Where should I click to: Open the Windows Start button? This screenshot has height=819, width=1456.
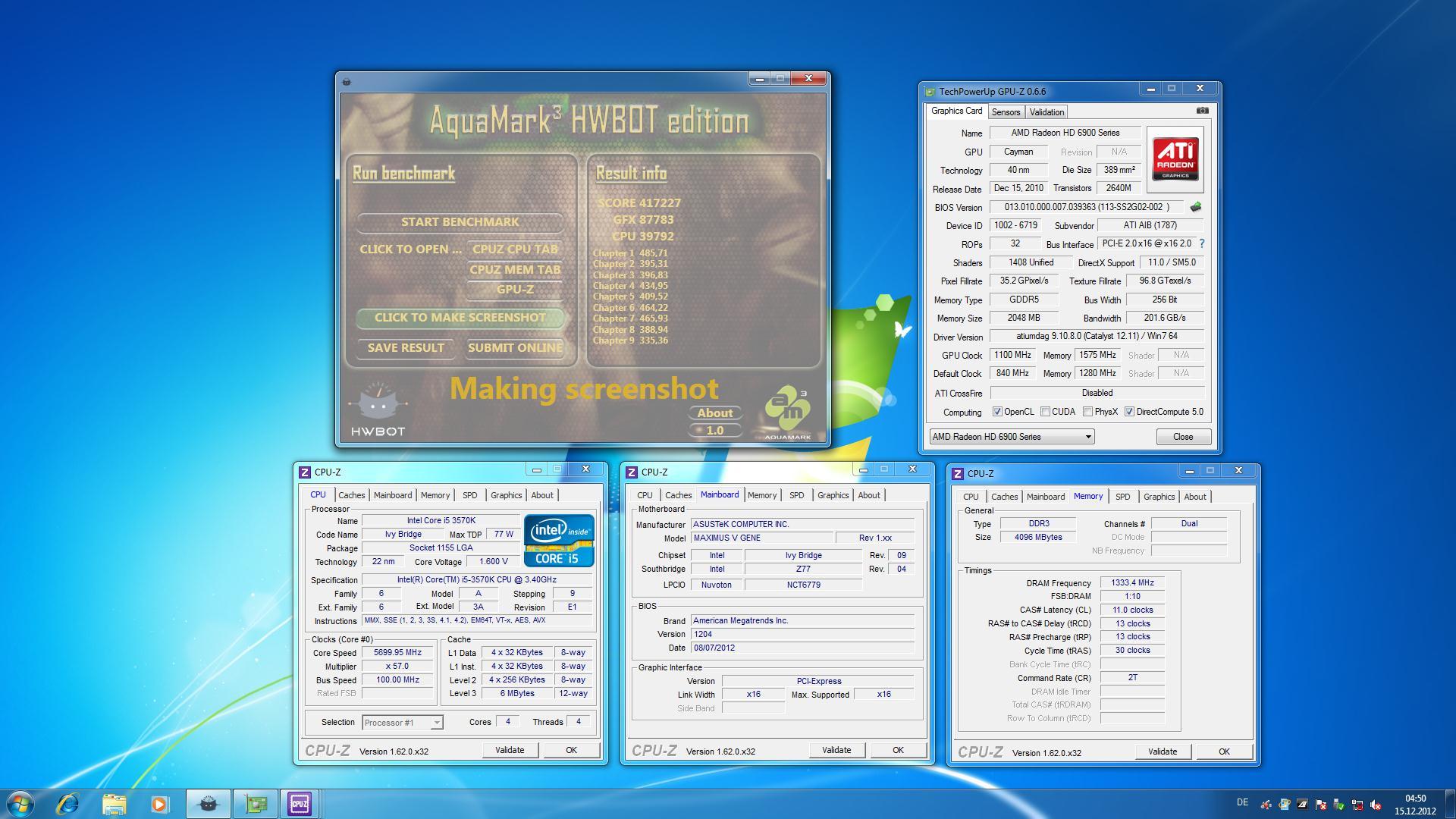coord(20,804)
